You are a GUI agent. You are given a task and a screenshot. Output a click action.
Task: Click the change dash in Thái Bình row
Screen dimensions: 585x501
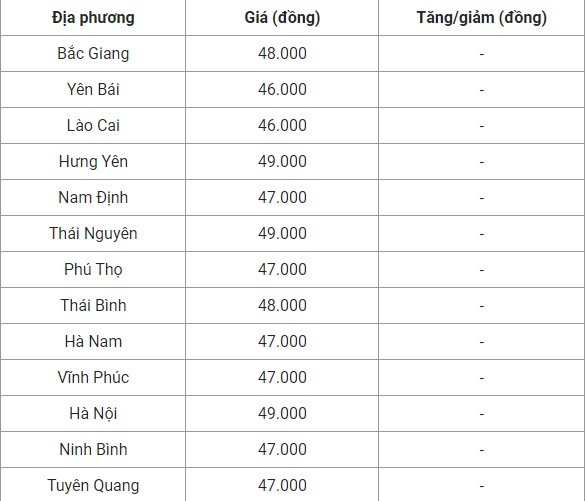click(x=482, y=306)
